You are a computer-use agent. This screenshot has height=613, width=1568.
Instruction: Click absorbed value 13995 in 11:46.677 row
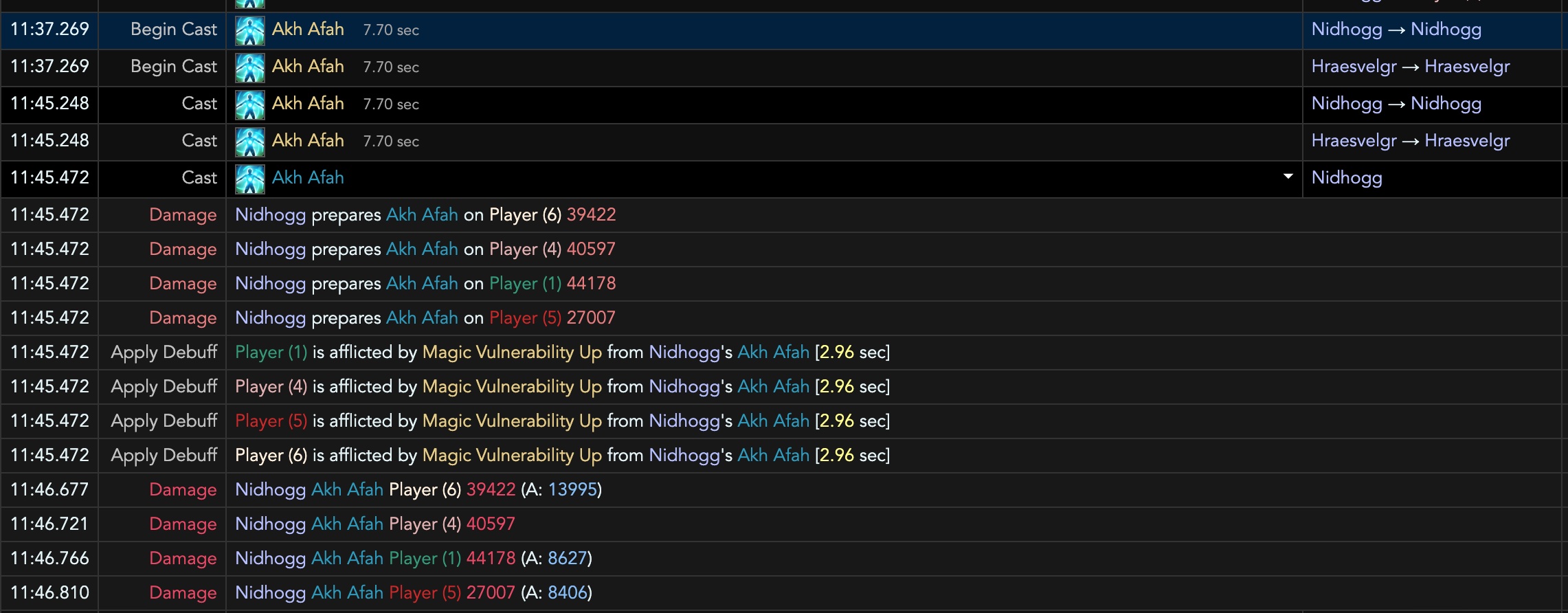pyautogui.click(x=572, y=490)
